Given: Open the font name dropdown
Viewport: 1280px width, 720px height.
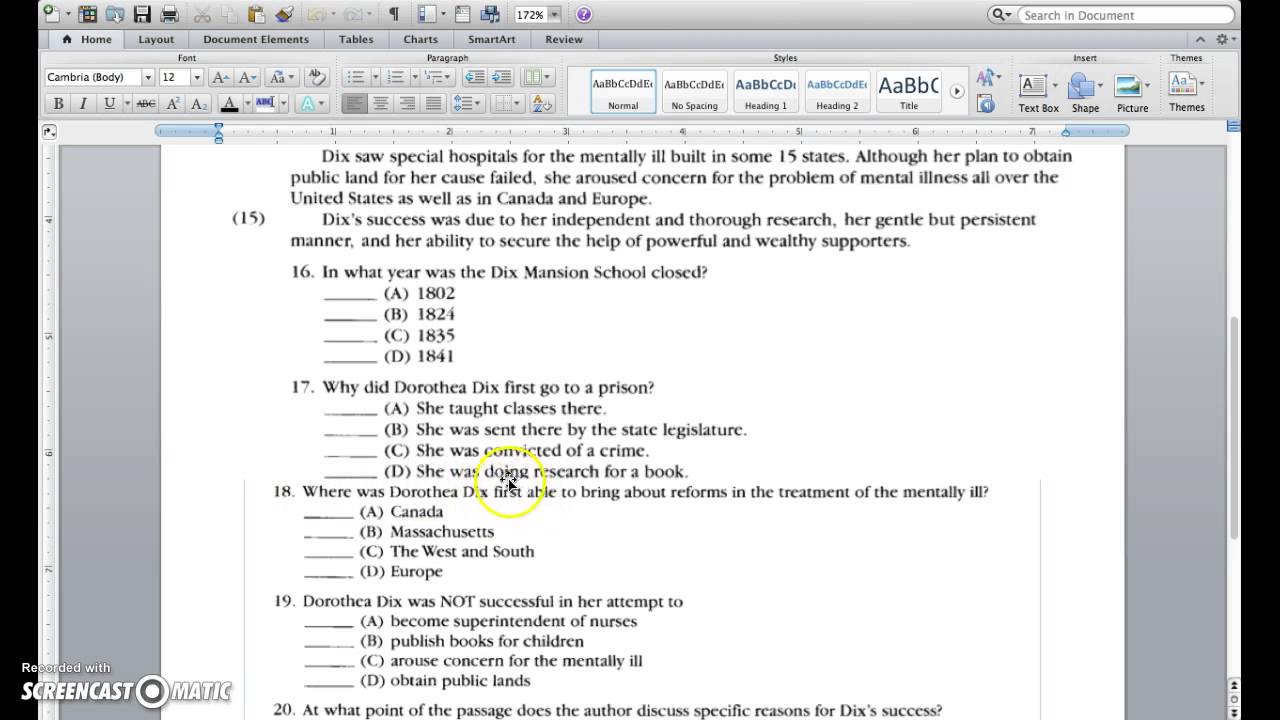Looking at the screenshot, I should (148, 77).
